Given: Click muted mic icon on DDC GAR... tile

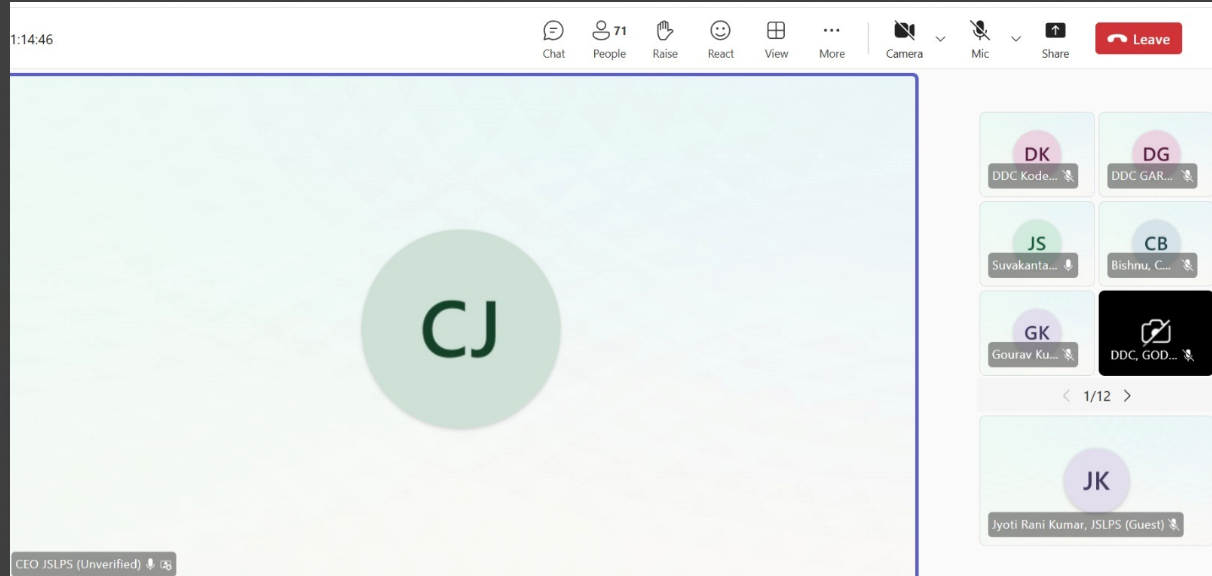Looking at the screenshot, I should pos(1187,176).
